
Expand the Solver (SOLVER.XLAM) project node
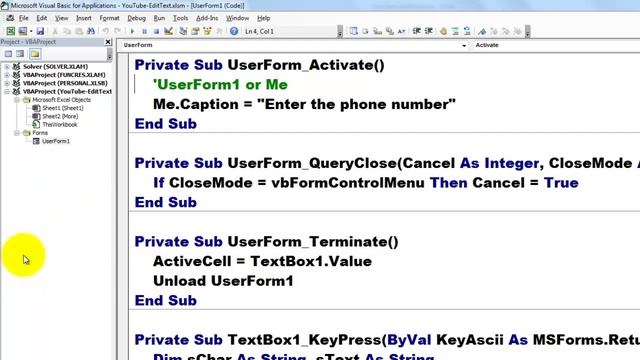pos(7,67)
